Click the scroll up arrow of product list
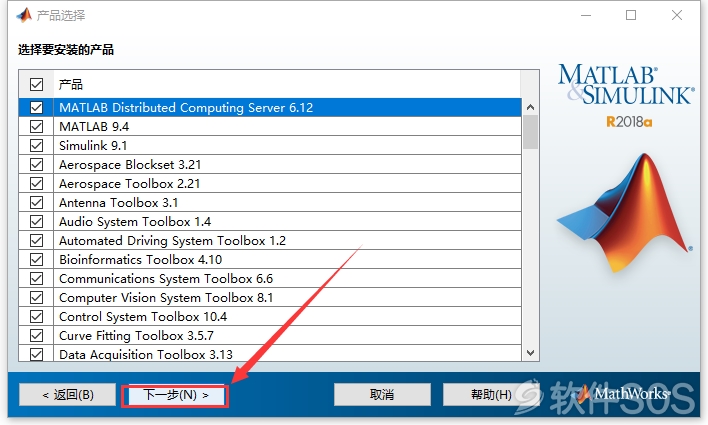 [531, 107]
